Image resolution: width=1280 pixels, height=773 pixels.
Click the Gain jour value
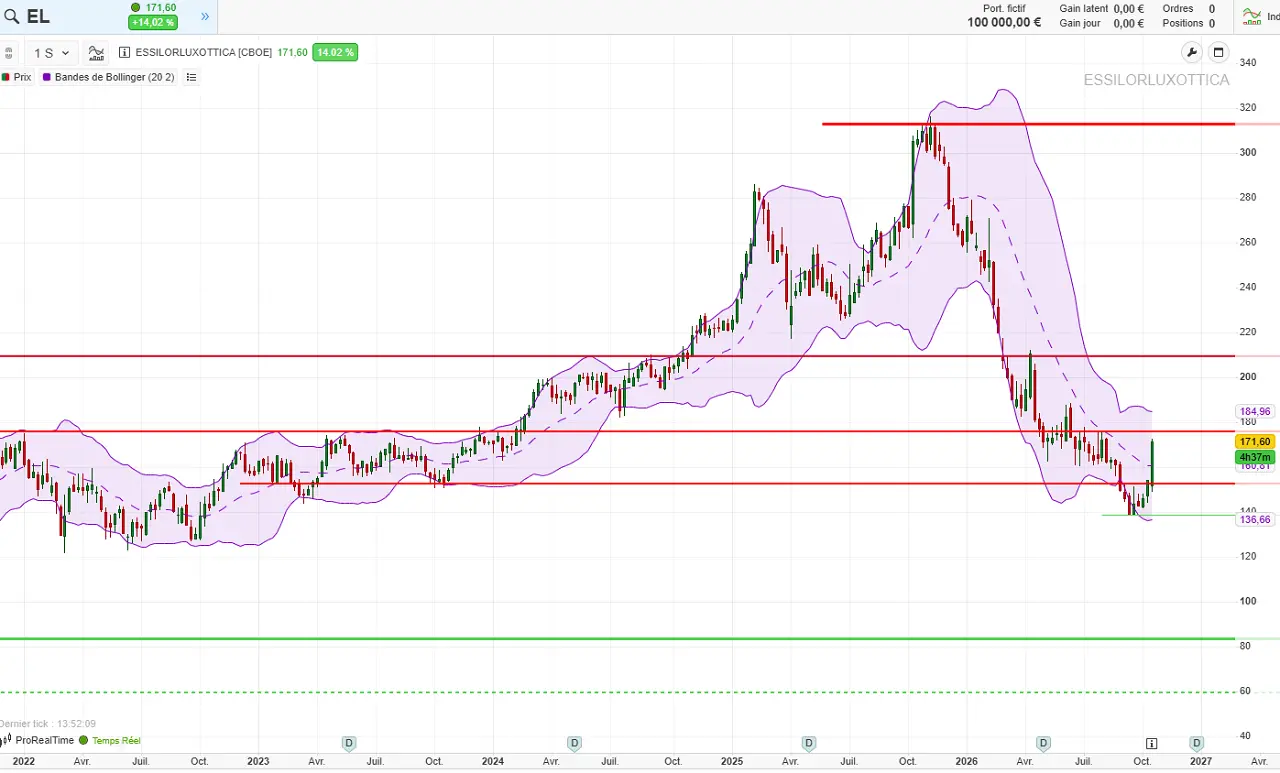(x=1128, y=24)
